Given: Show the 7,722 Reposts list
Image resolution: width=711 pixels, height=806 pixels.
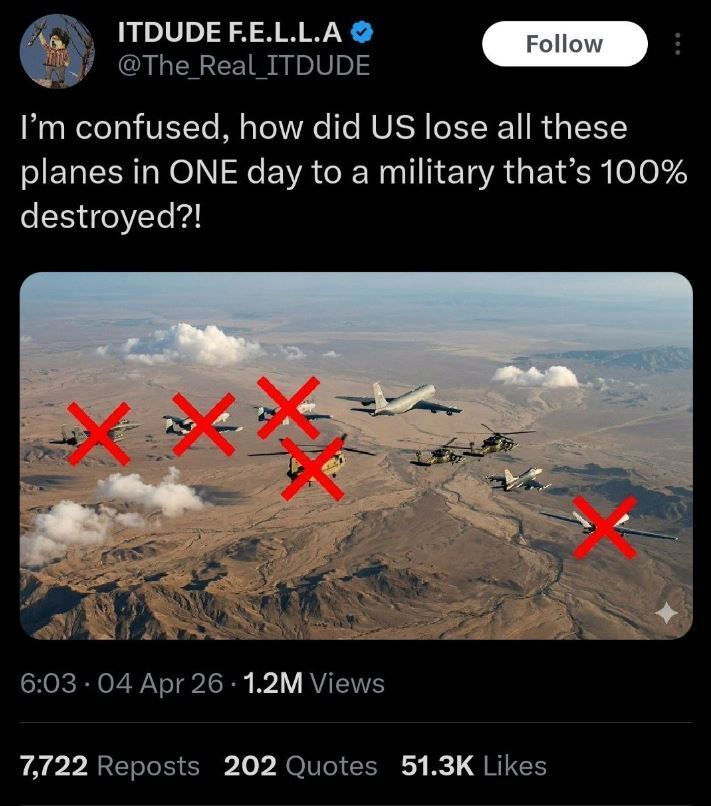Looking at the screenshot, I should tap(110, 766).
